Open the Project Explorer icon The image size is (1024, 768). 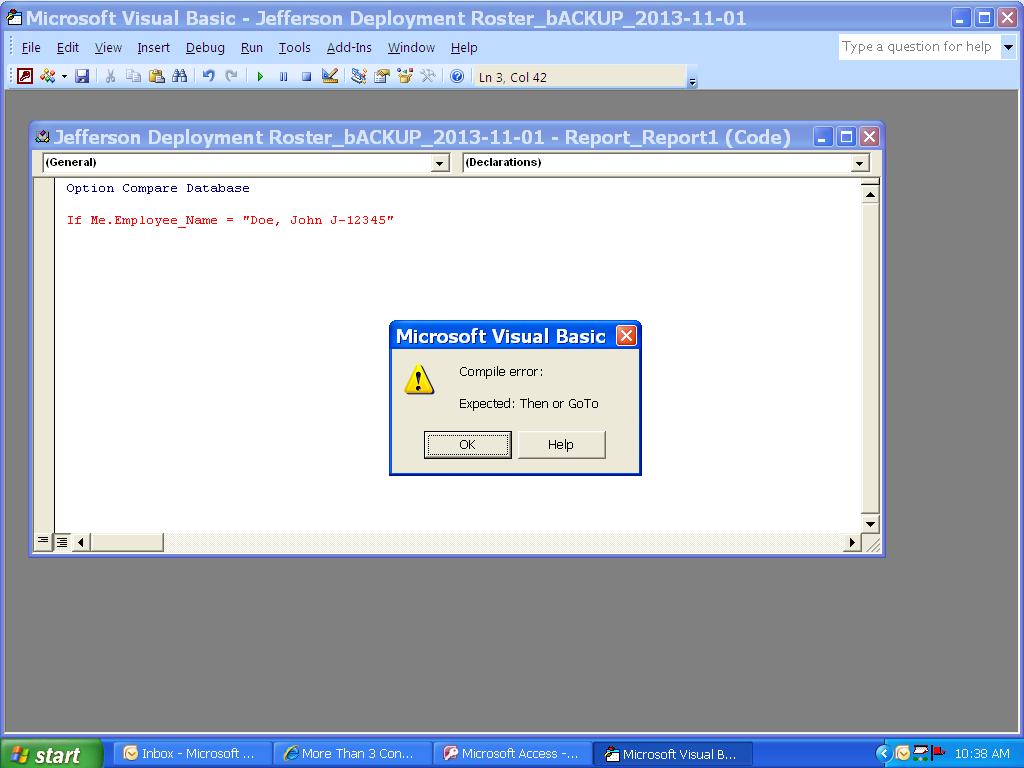(x=359, y=76)
